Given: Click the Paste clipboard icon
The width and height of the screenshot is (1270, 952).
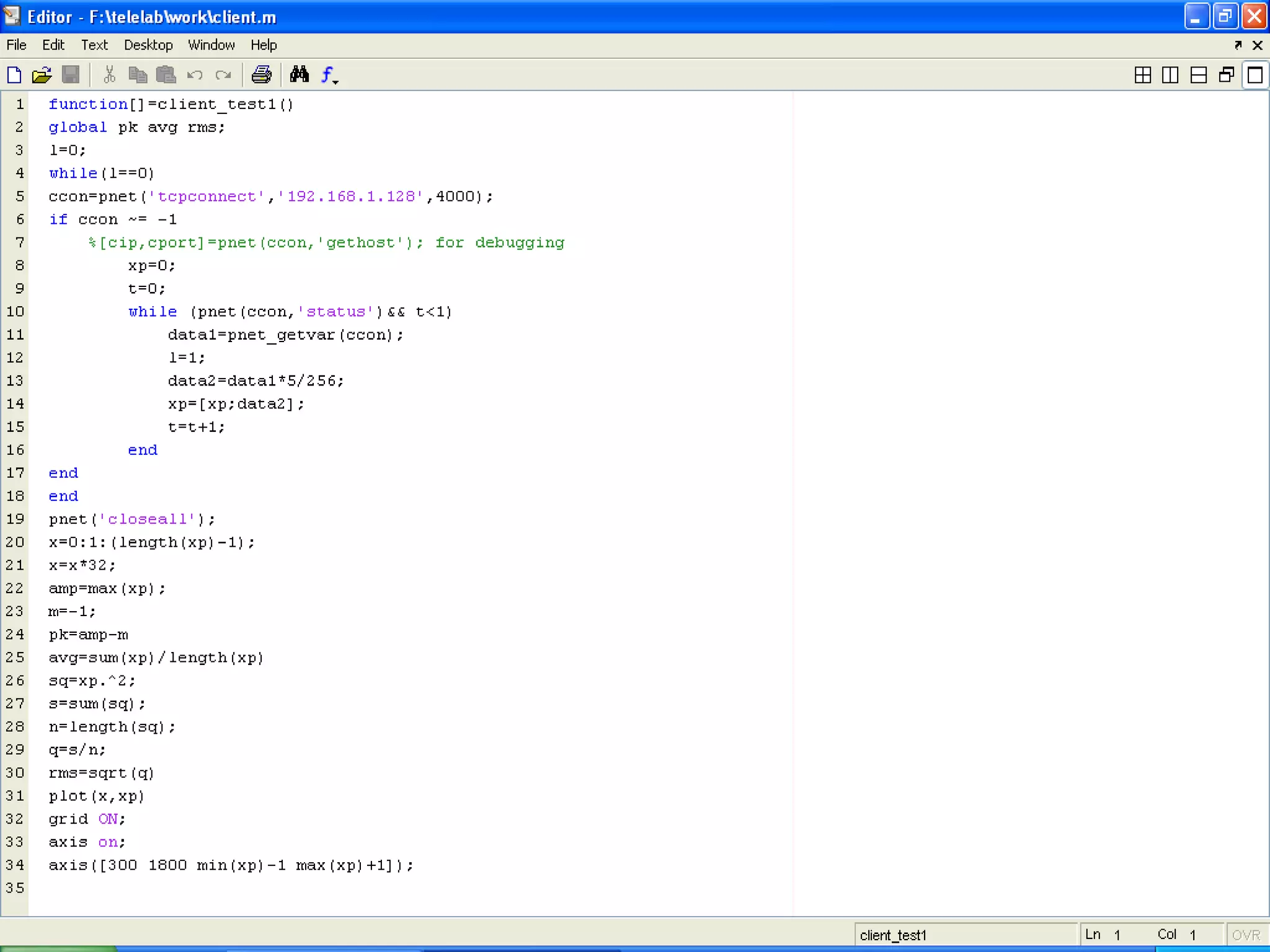Looking at the screenshot, I should (x=166, y=75).
